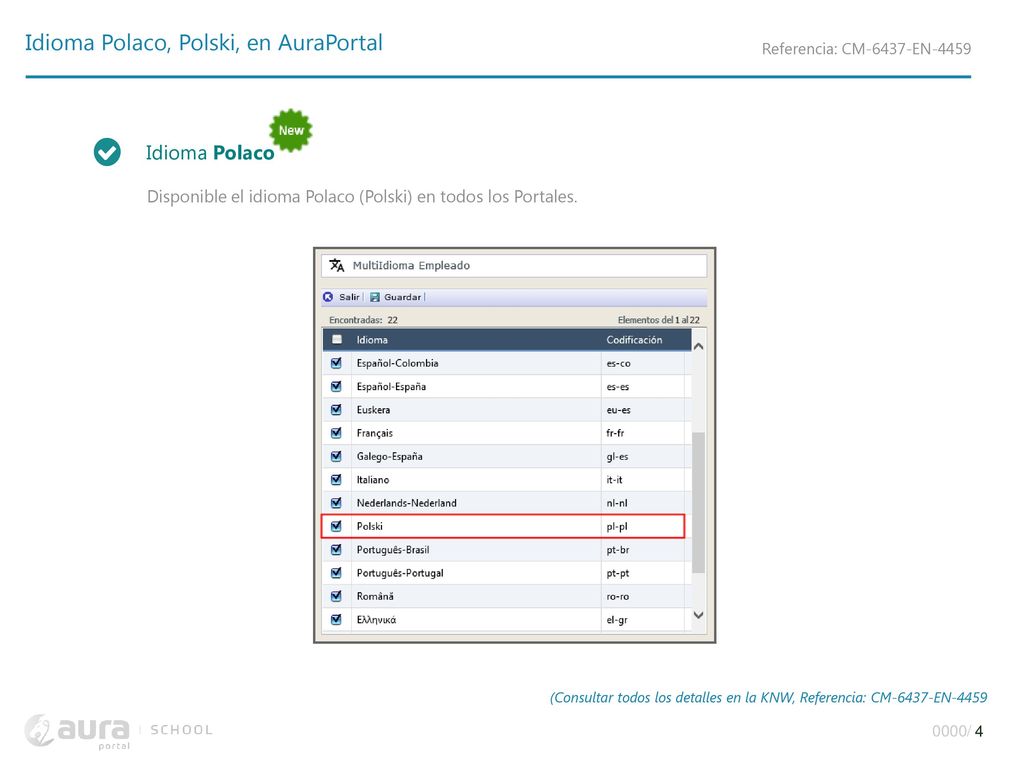The height and width of the screenshot is (768, 1024).
Task: Toggle the Nederlands-Nederland checkbox
Action: coord(336,503)
